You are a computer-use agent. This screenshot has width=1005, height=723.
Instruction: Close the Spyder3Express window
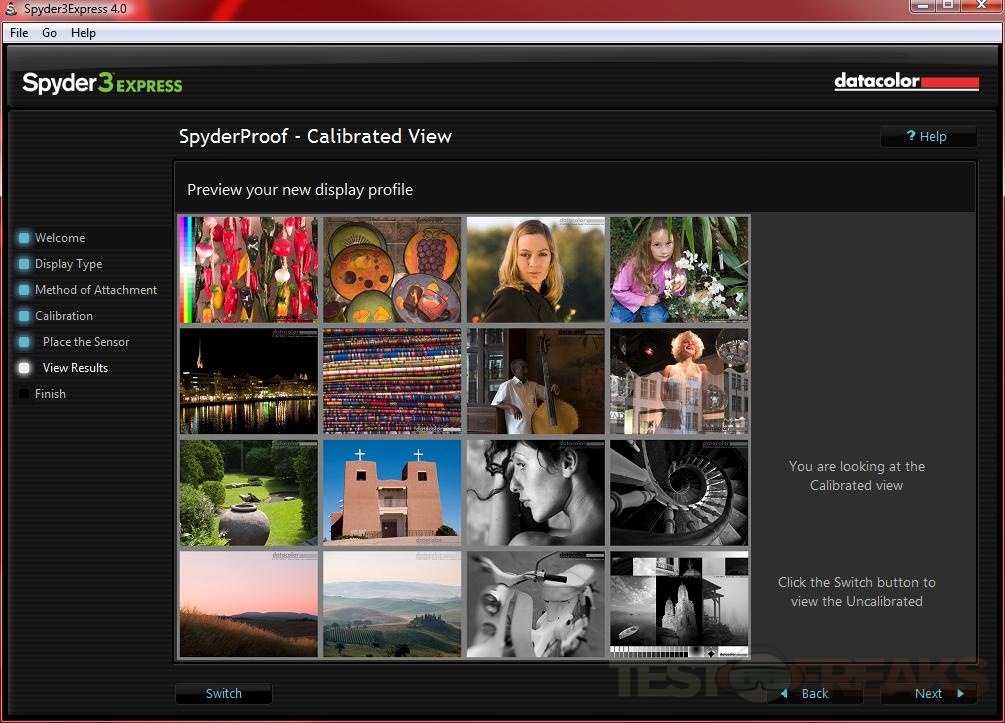coord(983,6)
